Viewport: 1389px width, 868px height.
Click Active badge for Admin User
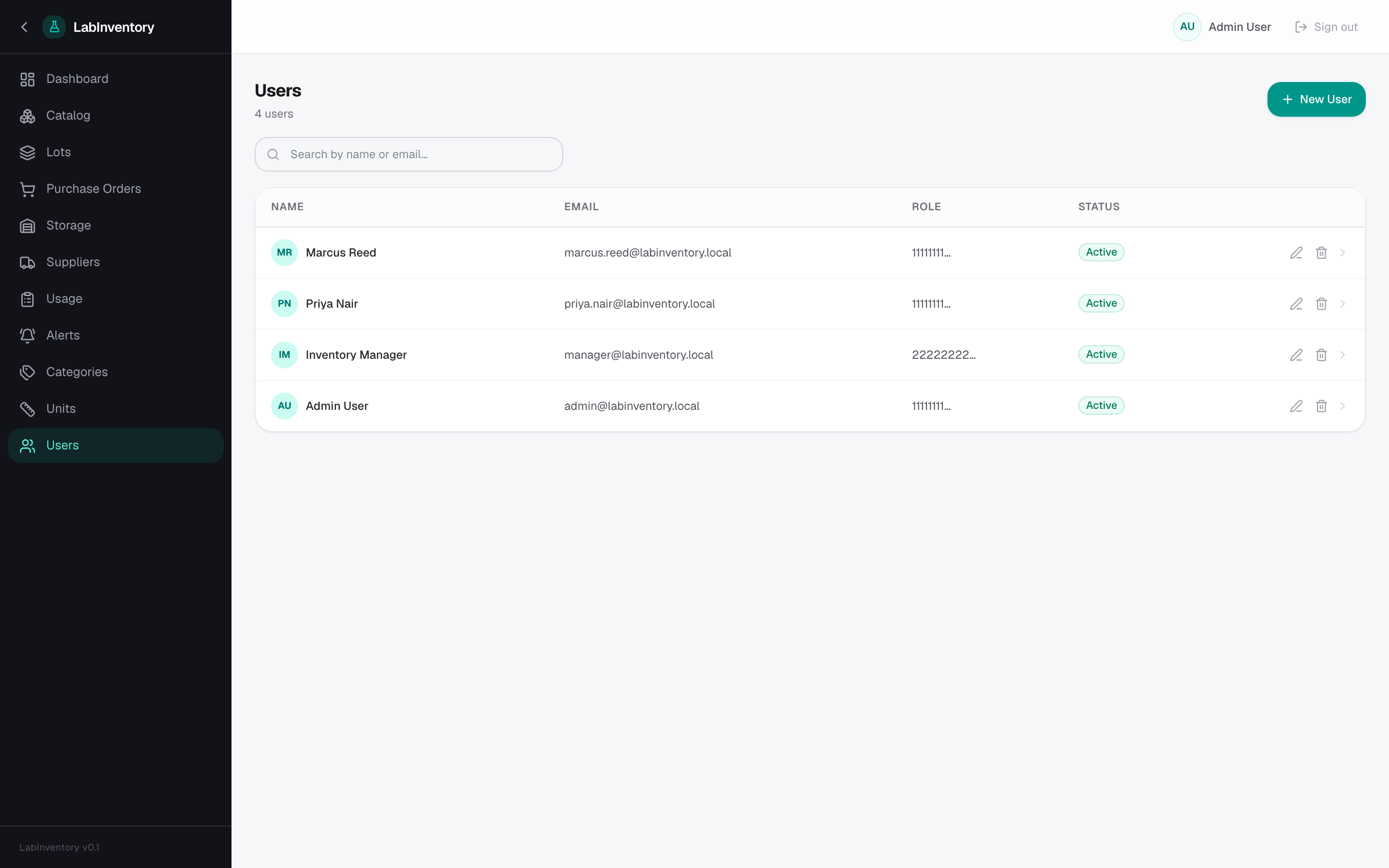(1101, 405)
